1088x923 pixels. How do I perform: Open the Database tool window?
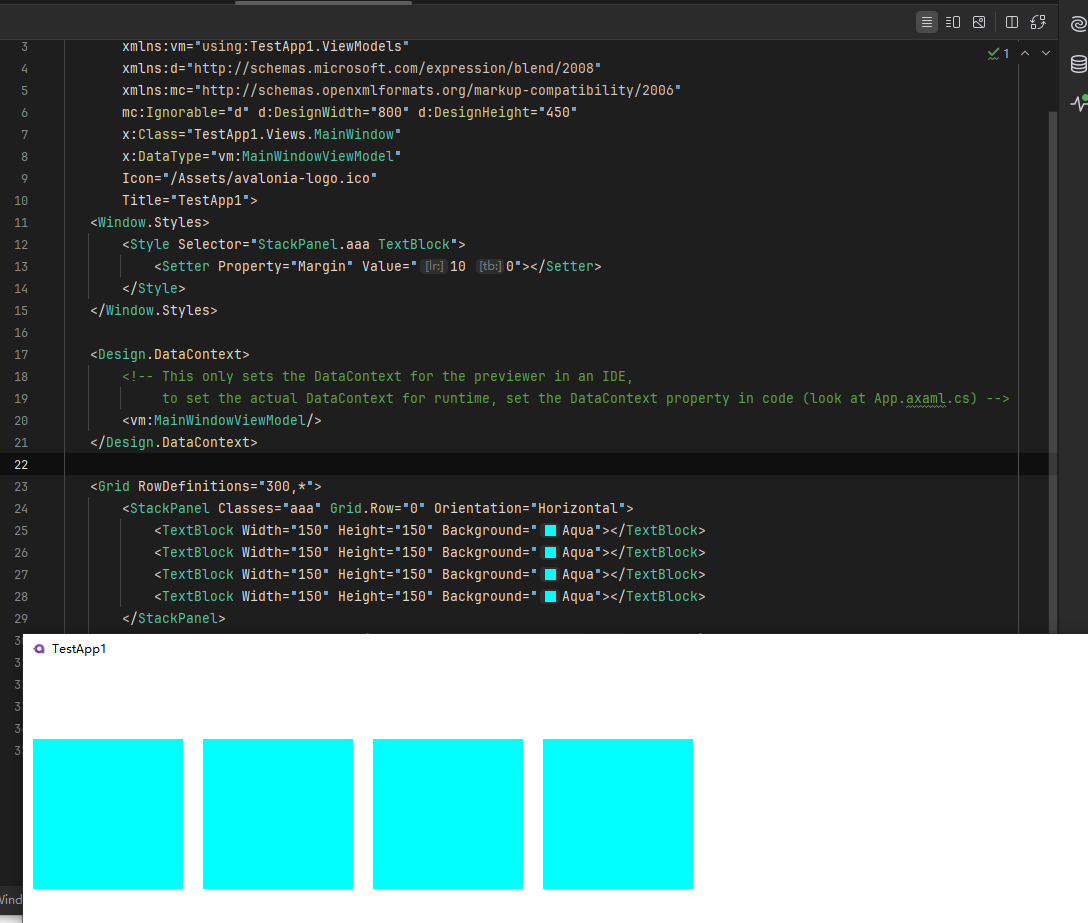[1078, 65]
